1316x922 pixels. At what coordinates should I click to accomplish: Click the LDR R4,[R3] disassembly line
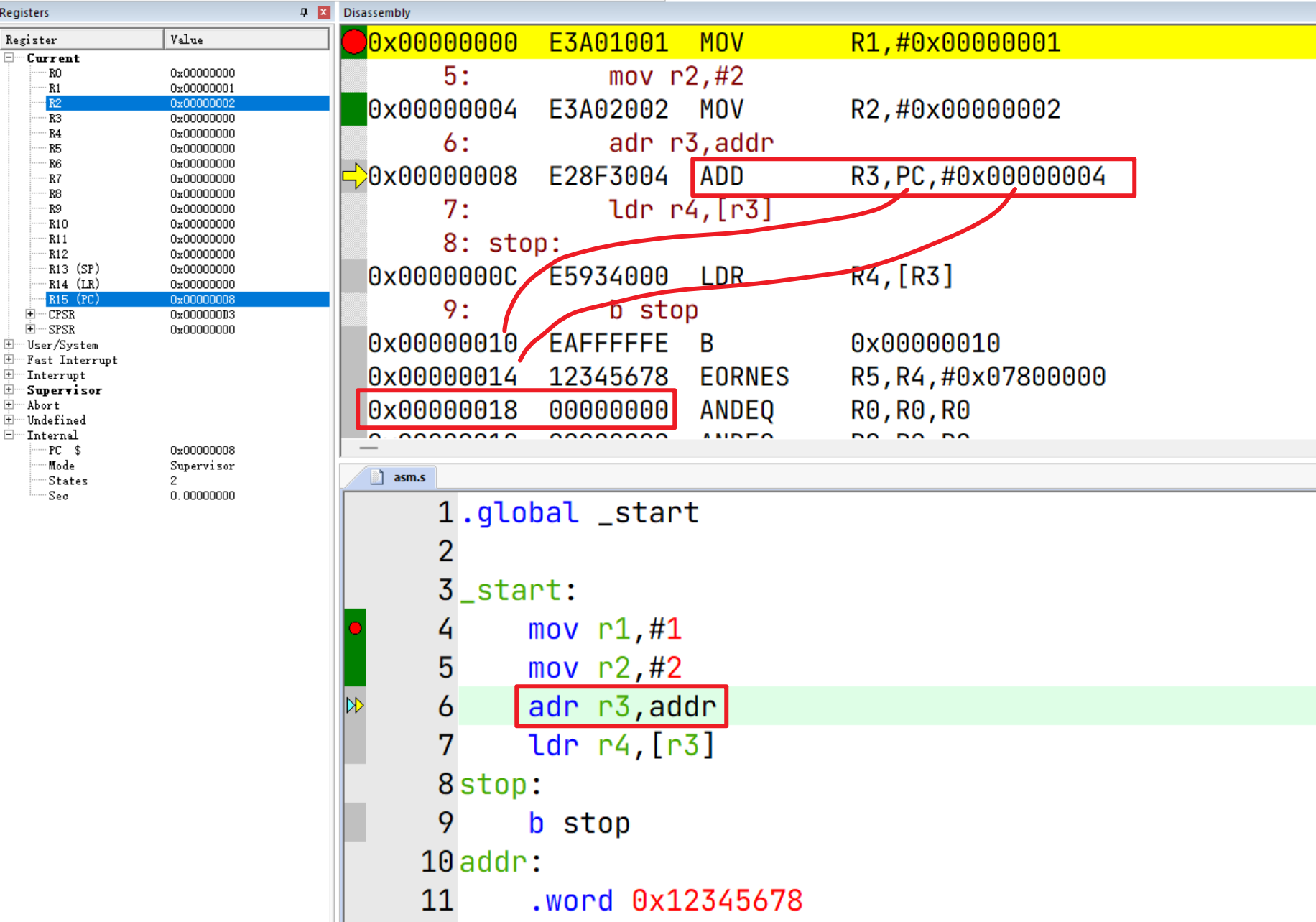click(841, 276)
